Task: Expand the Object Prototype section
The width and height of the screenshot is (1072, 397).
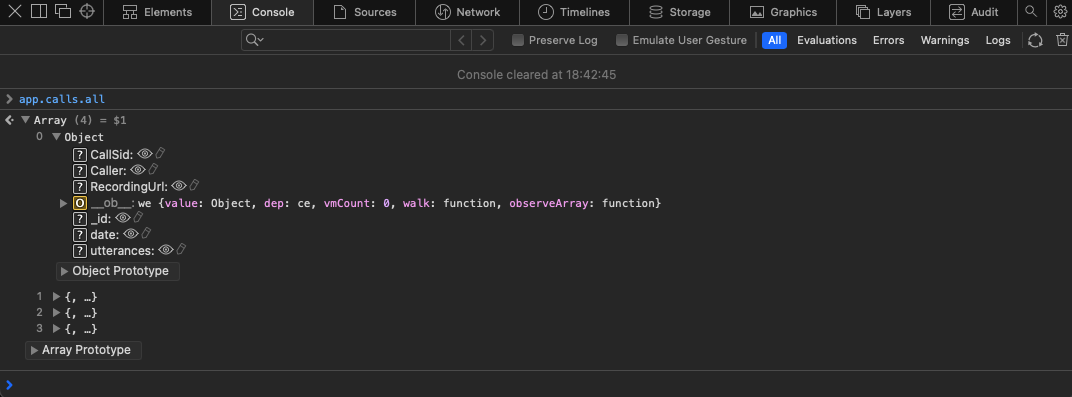Action: click(118, 271)
